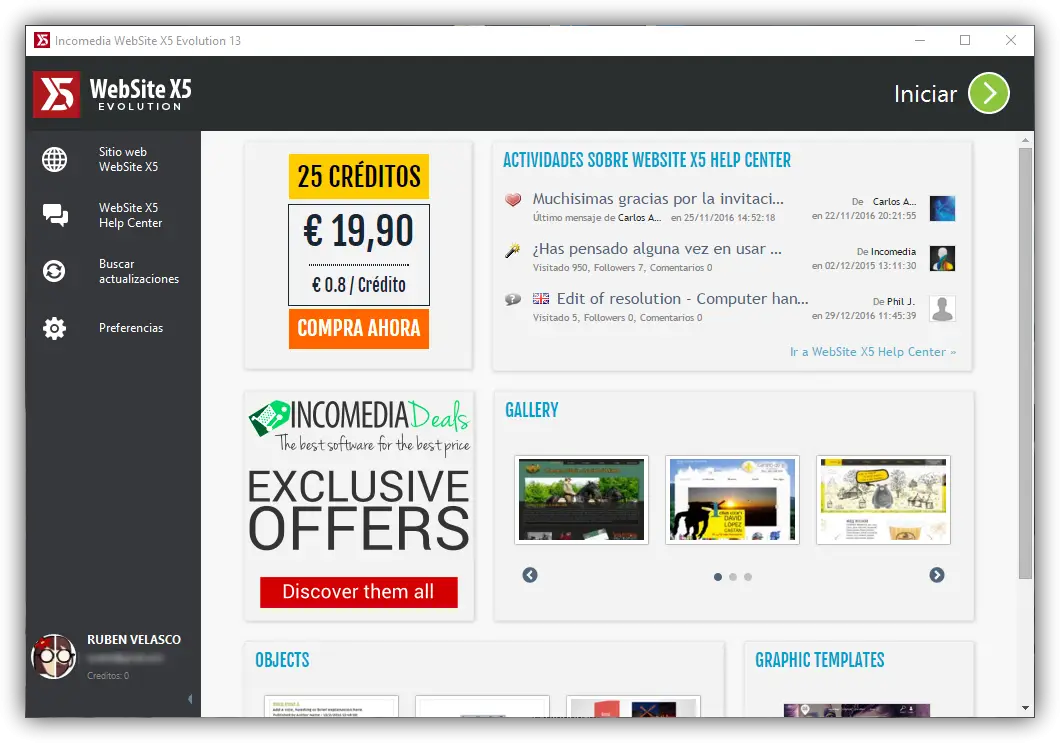Click the € 19,90 price box

359,255
